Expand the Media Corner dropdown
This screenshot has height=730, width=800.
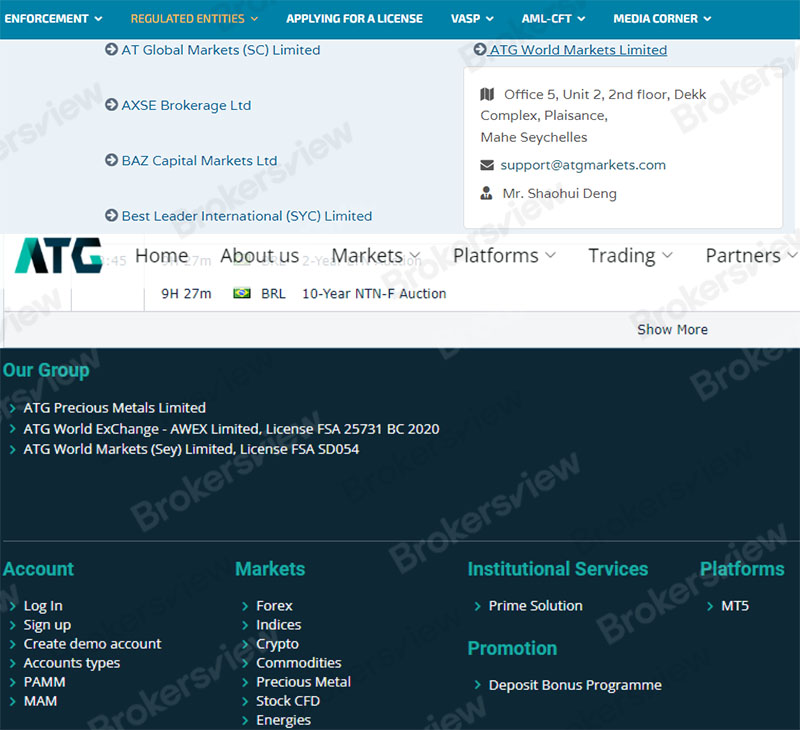[662, 18]
